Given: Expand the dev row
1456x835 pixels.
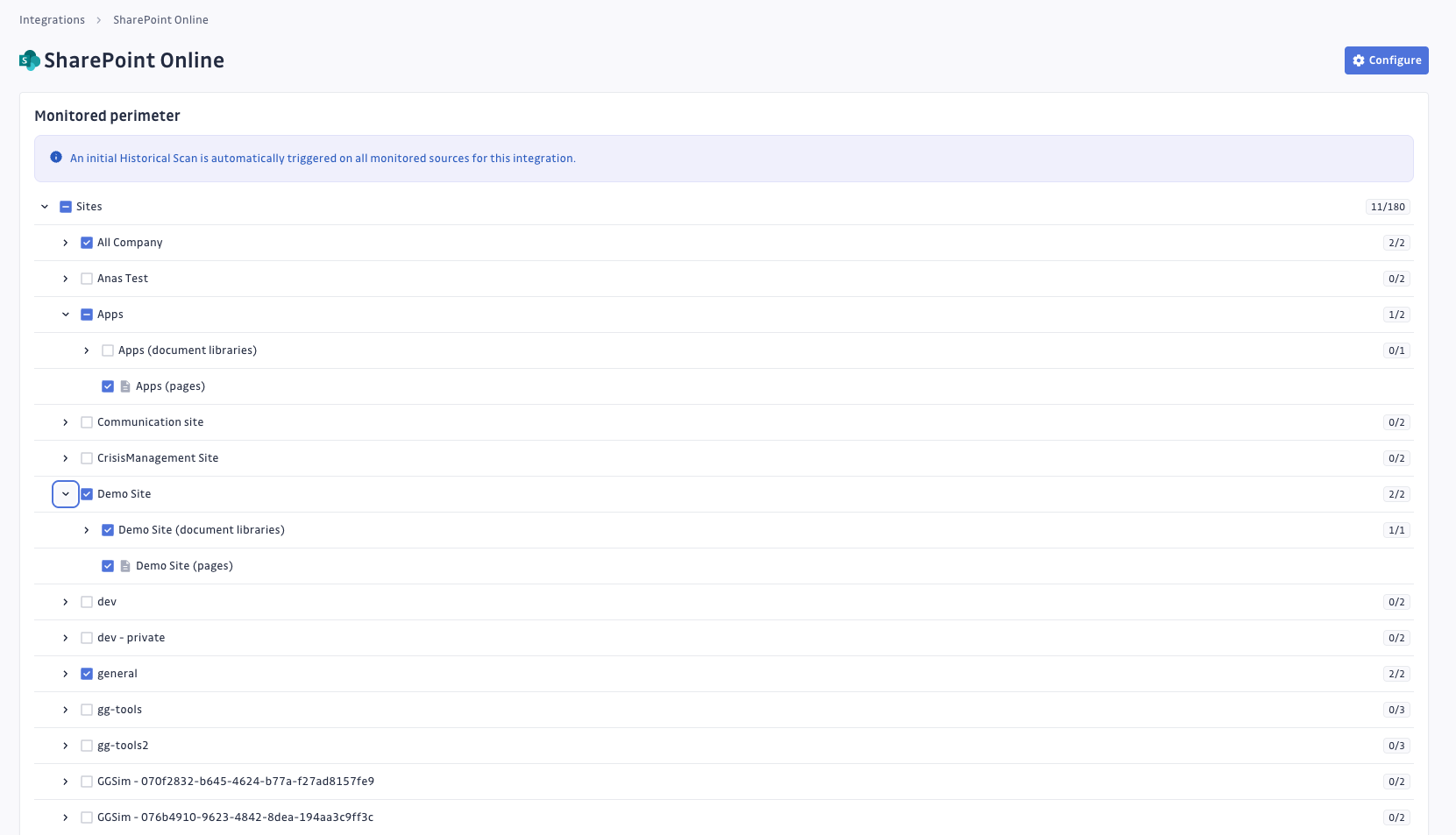Looking at the screenshot, I should click(66, 602).
